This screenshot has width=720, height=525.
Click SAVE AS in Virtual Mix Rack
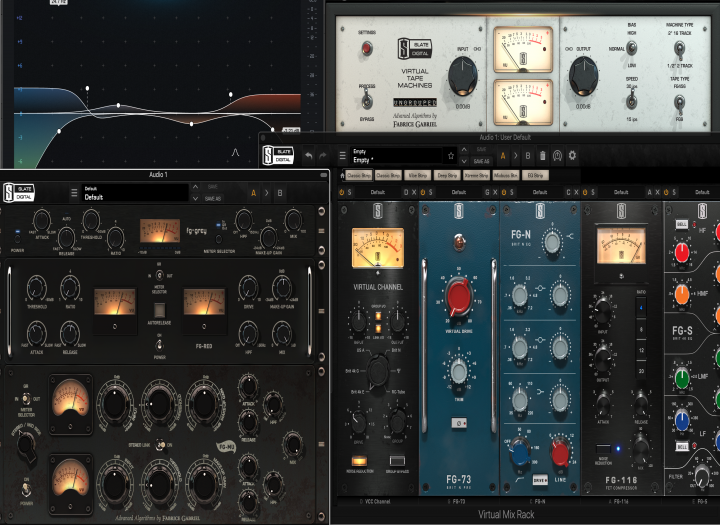(x=481, y=161)
